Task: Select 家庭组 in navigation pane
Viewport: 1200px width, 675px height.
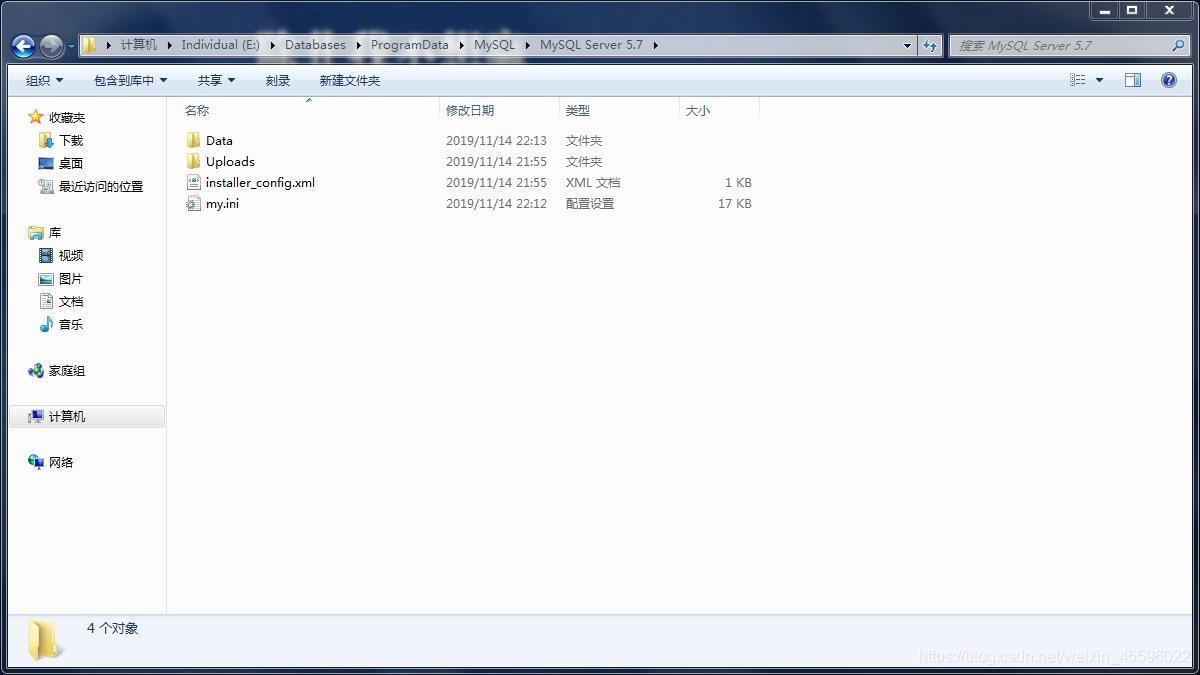Action: 67,370
